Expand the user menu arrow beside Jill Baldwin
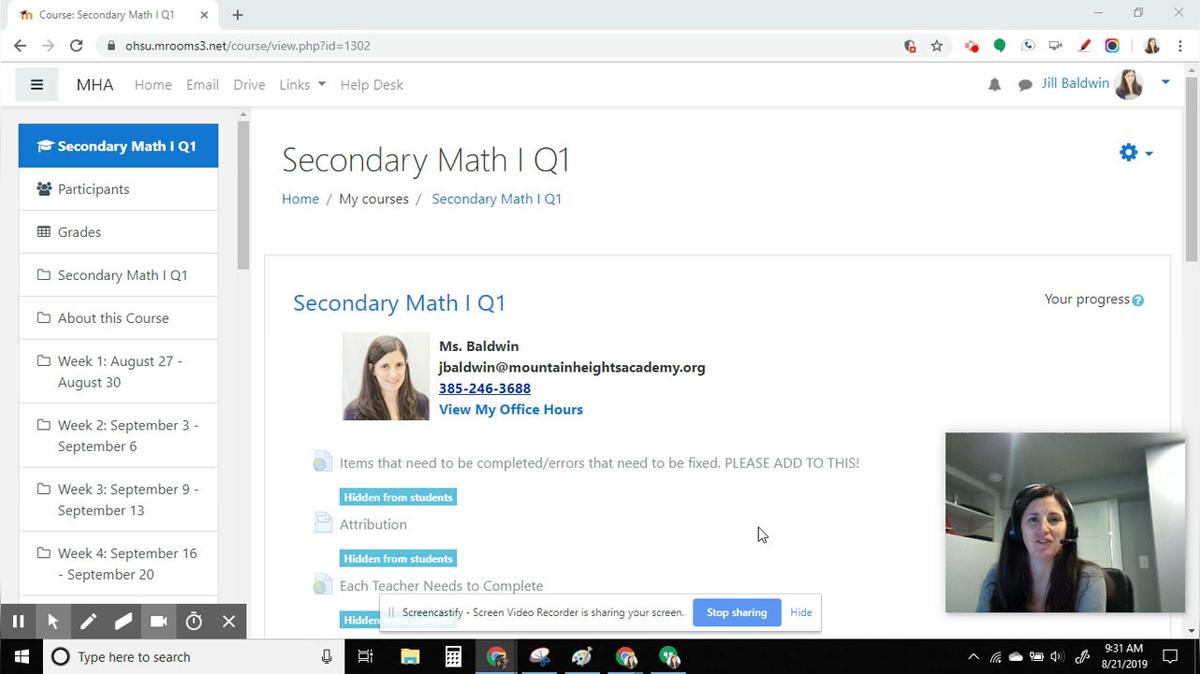The image size is (1200, 674). point(1165,83)
